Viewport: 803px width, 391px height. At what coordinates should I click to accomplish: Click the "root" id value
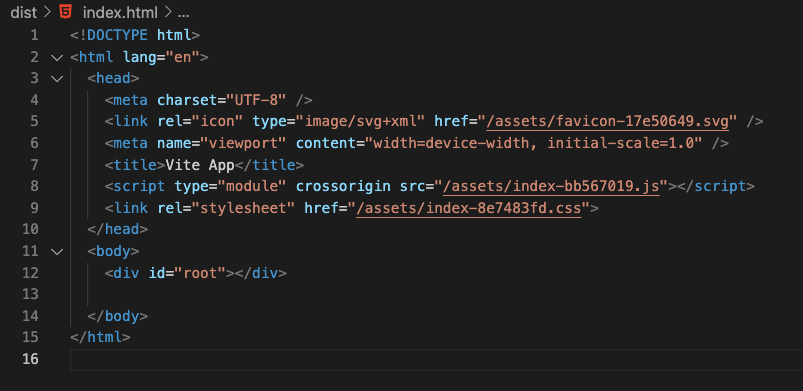(200, 273)
